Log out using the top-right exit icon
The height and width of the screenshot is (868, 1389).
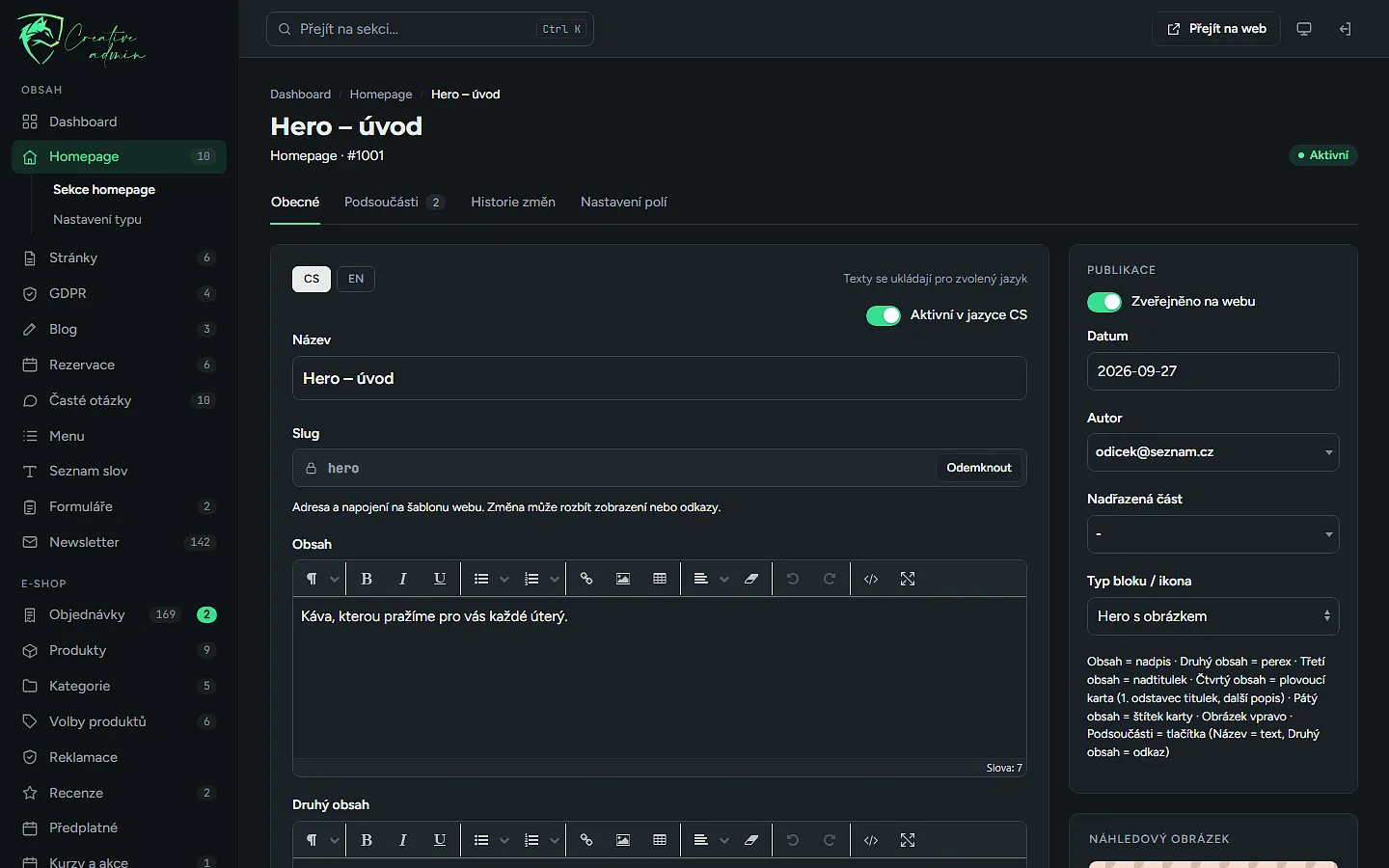tap(1345, 29)
